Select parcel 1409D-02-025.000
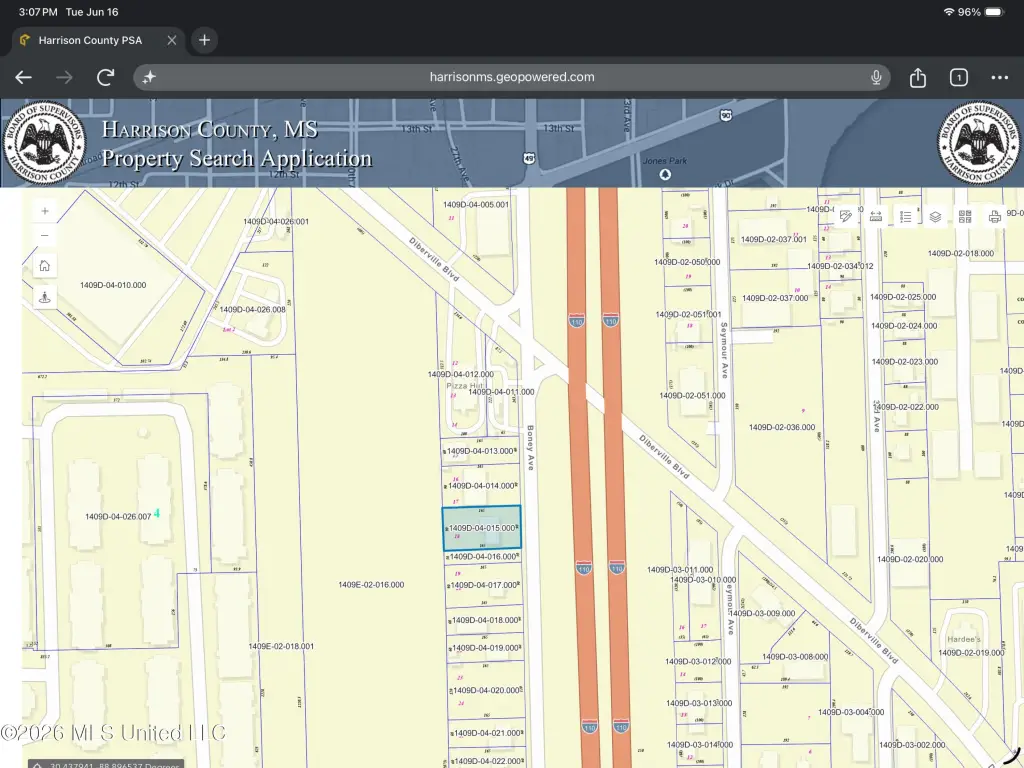 [903, 297]
